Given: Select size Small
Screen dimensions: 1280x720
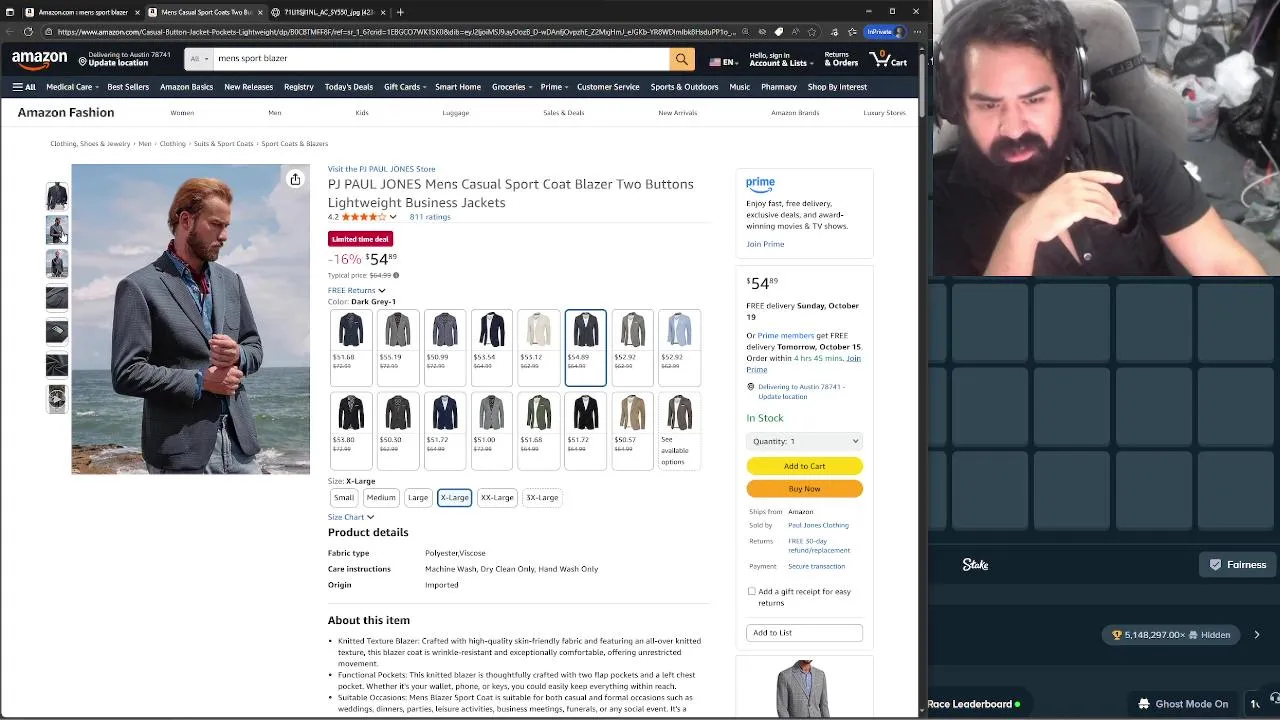Looking at the screenshot, I should [344, 497].
